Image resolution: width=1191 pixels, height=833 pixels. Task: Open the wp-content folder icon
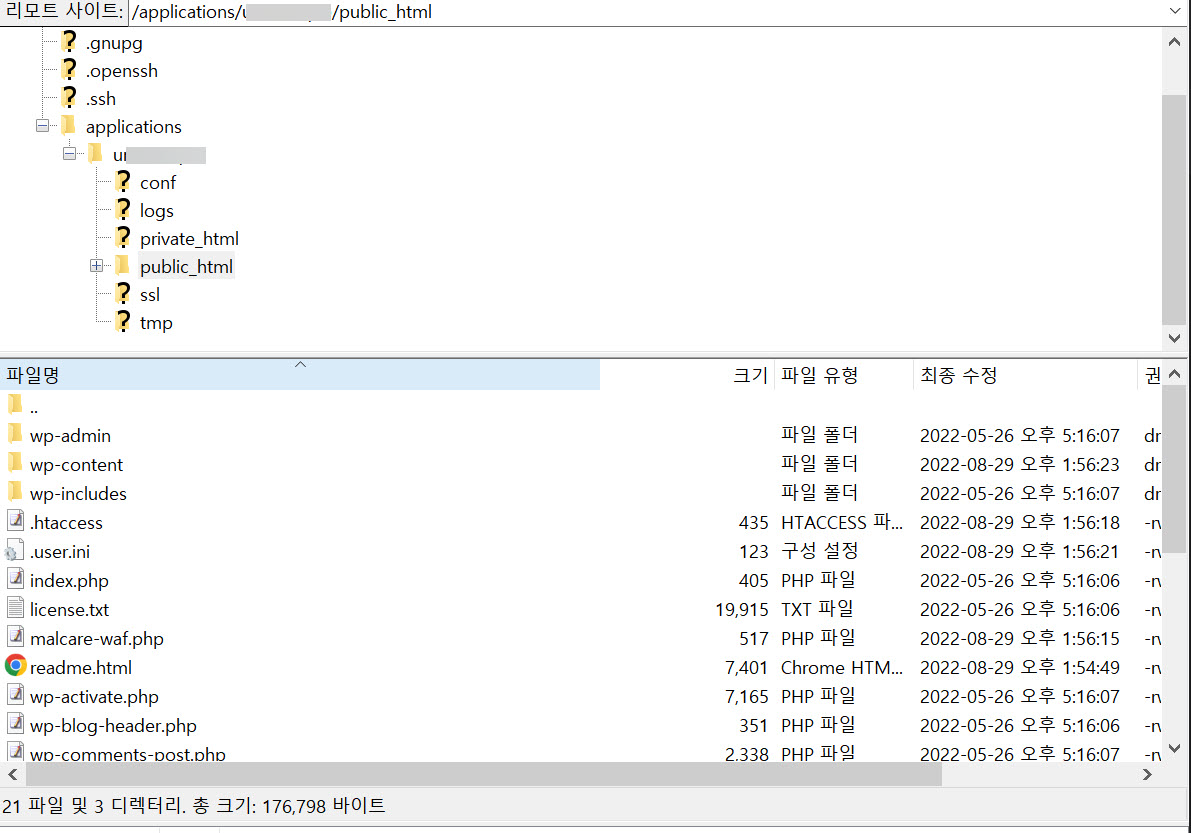(16, 464)
